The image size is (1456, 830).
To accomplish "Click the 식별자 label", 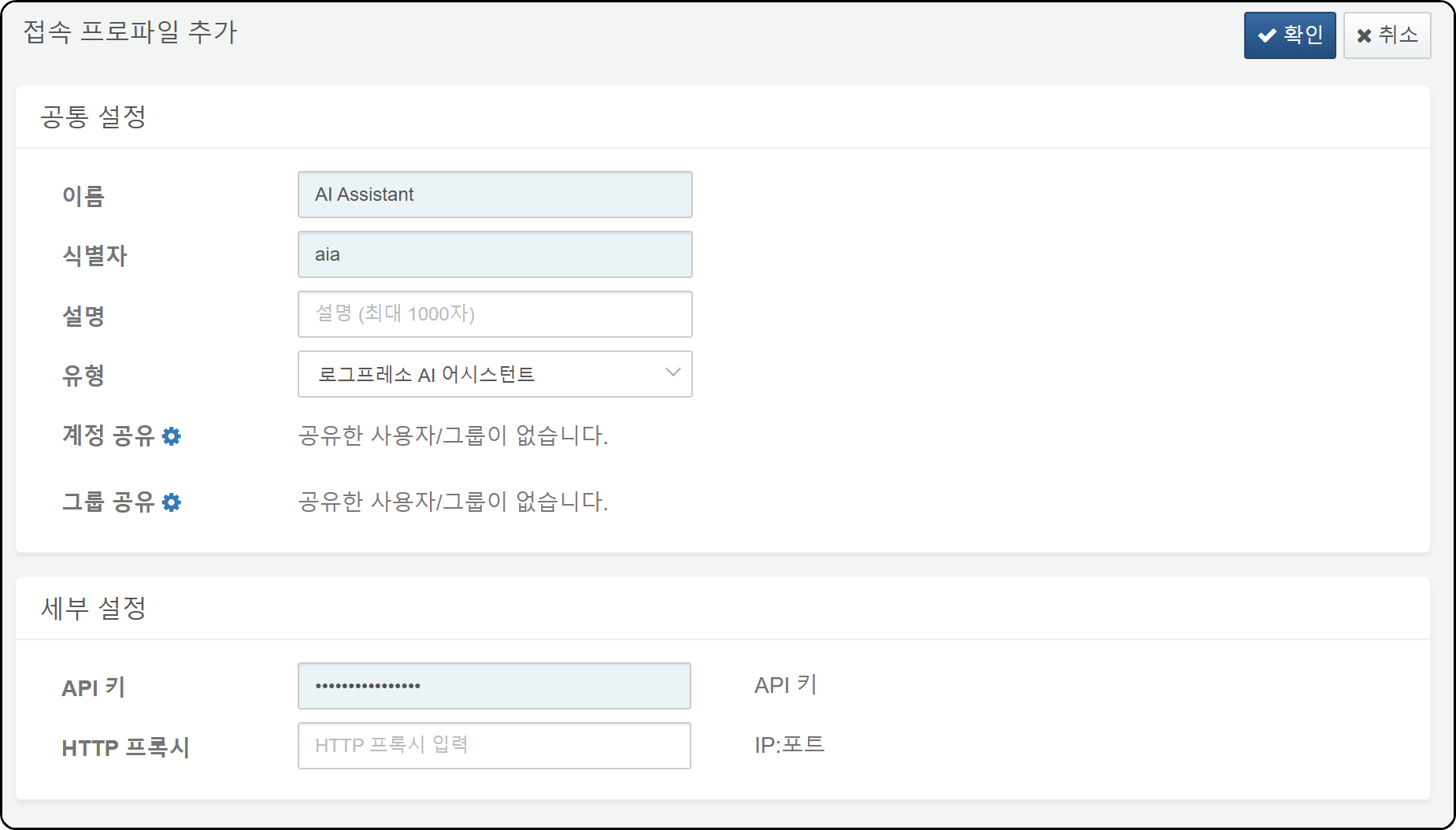I will point(94,256).
